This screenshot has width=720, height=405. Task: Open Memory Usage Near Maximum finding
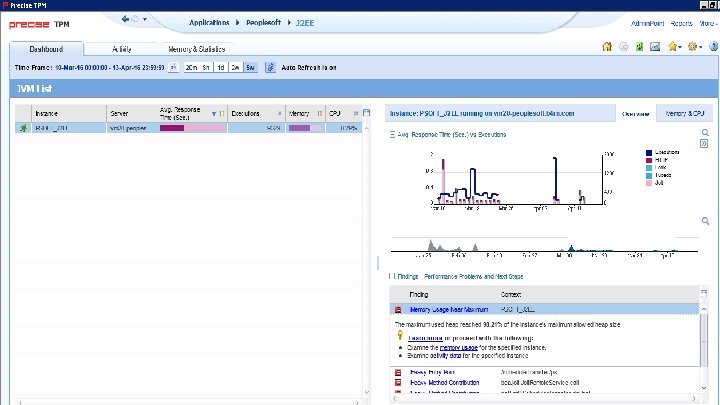(x=449, y=310)
